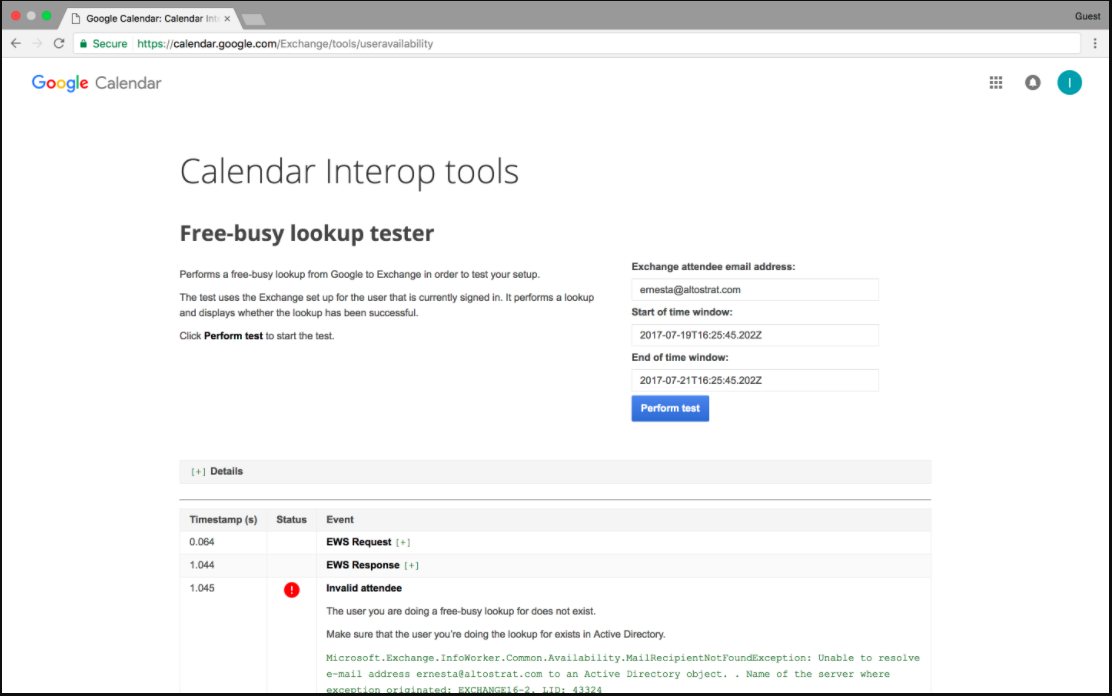Click the macOS green maximize window button

pyautogui.click(x=47, y=16)
